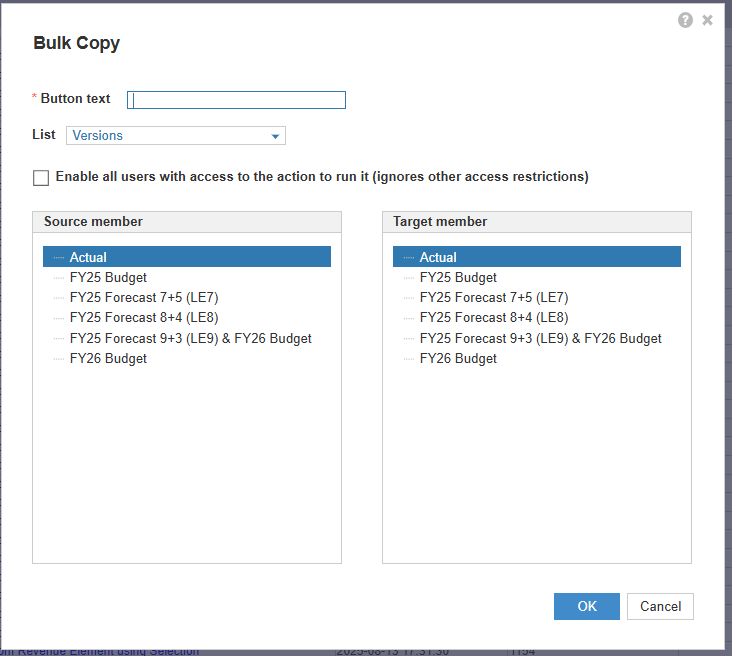Screen dimensions: 732x656
Task: Pick FY25 Forecast 8+4 (LE8) as target
Action: coord(494,317)
